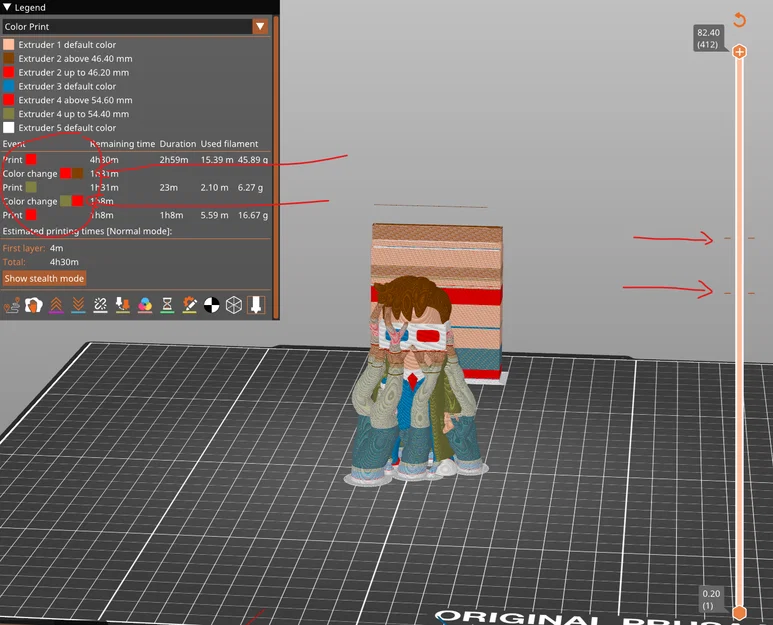Toggle deretractions visibility icon

click(x=78, y=305)
